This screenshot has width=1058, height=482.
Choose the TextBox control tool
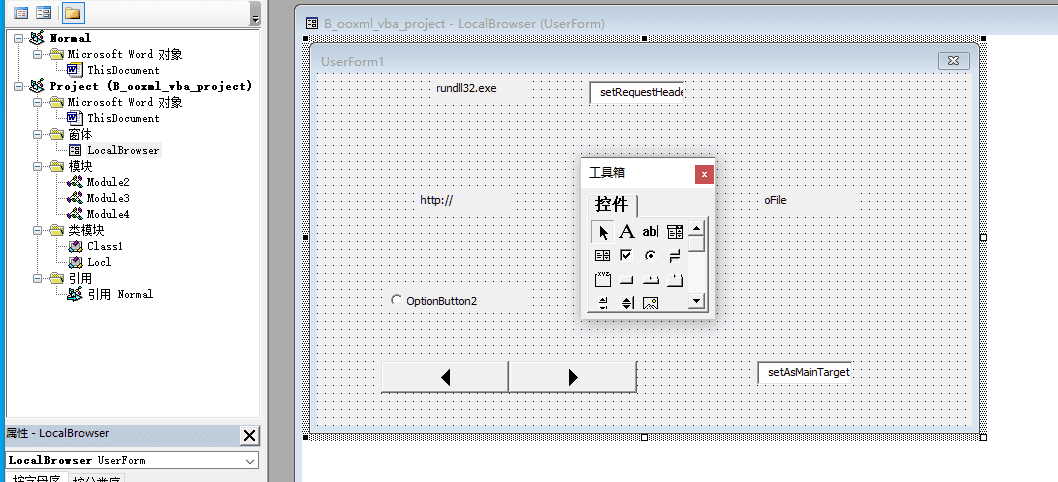650,232
